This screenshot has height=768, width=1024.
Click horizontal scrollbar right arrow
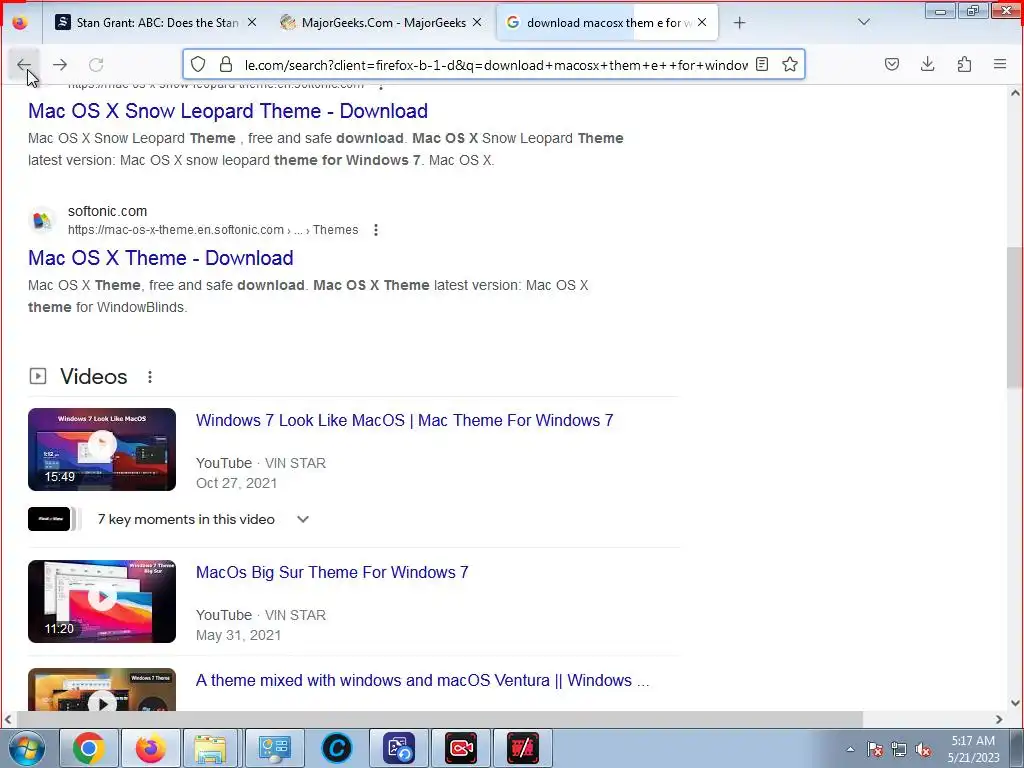999,719
